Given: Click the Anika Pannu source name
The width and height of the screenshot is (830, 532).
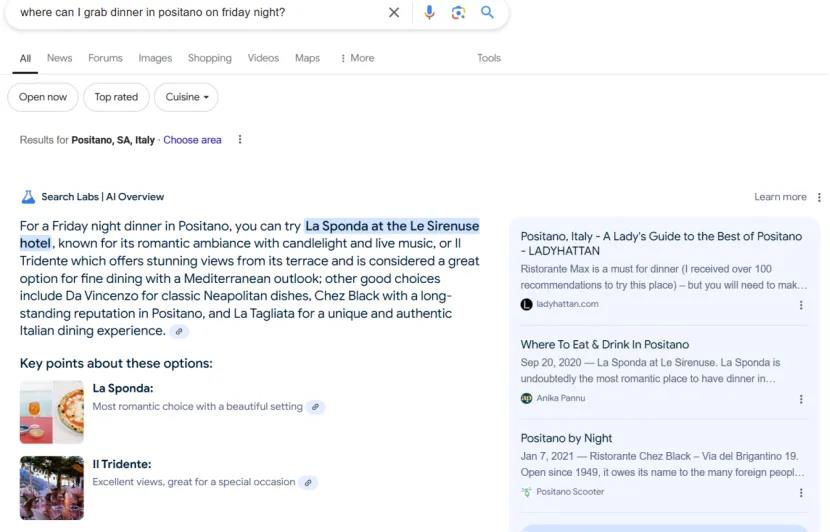Looking at the screenshot, I should pos(561,398).
